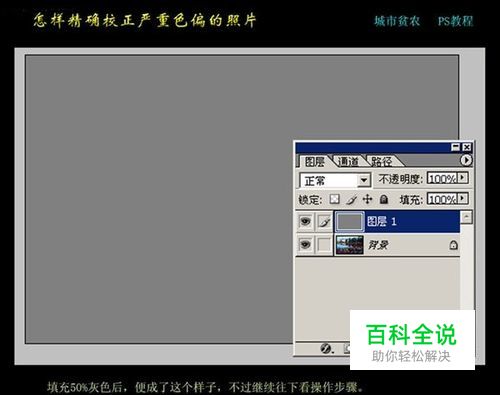The image size is (500, 395).
Task: Switch to the 图层 (Layers) tab
Action: [x=314, y=162]
